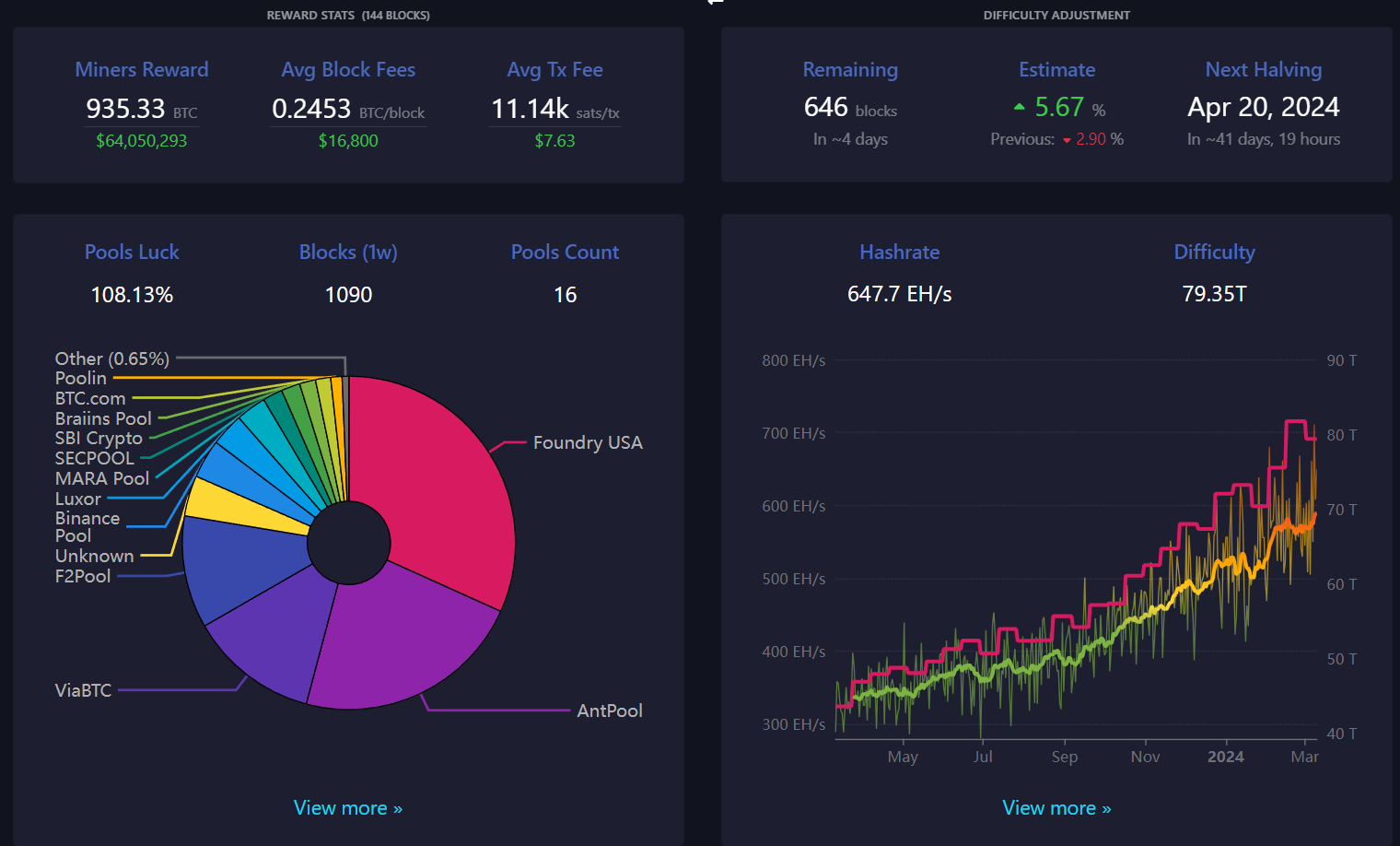Click the Miners Reward heading
Image resolution: width=1400 pixels, height=846 pixels.
(142, 69)
